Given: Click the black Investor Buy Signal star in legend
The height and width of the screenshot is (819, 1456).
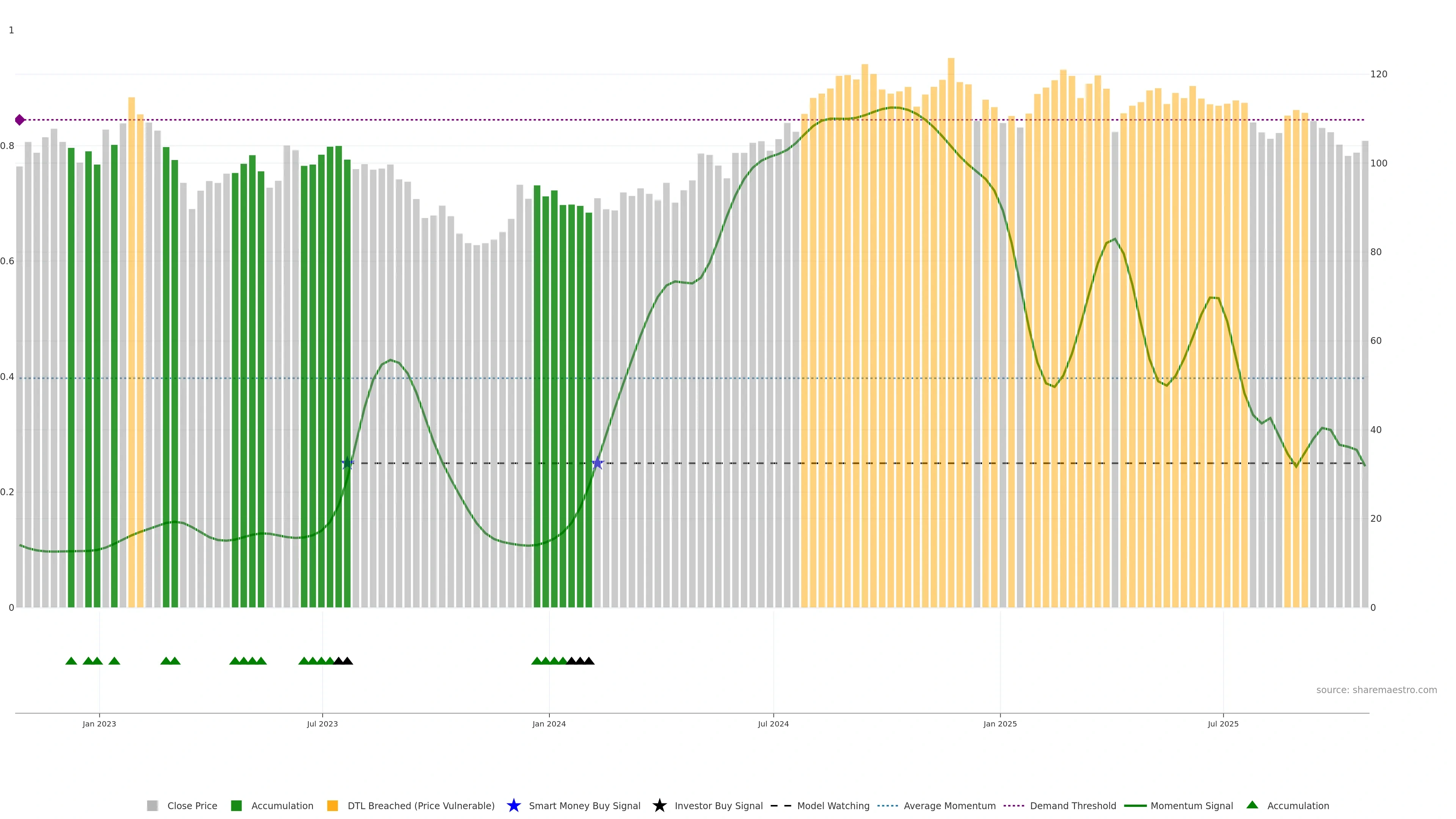Looking at the screenshot, I should [x=659, y=805].
